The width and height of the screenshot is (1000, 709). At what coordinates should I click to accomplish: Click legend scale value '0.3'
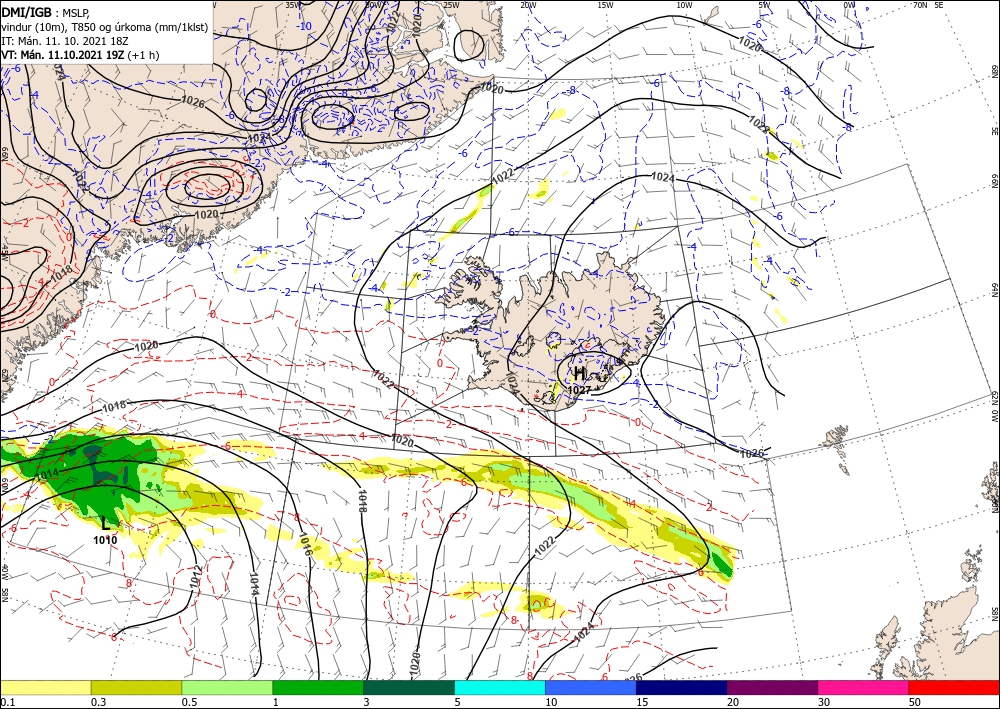pyautogui.click(x=98, y=702)
